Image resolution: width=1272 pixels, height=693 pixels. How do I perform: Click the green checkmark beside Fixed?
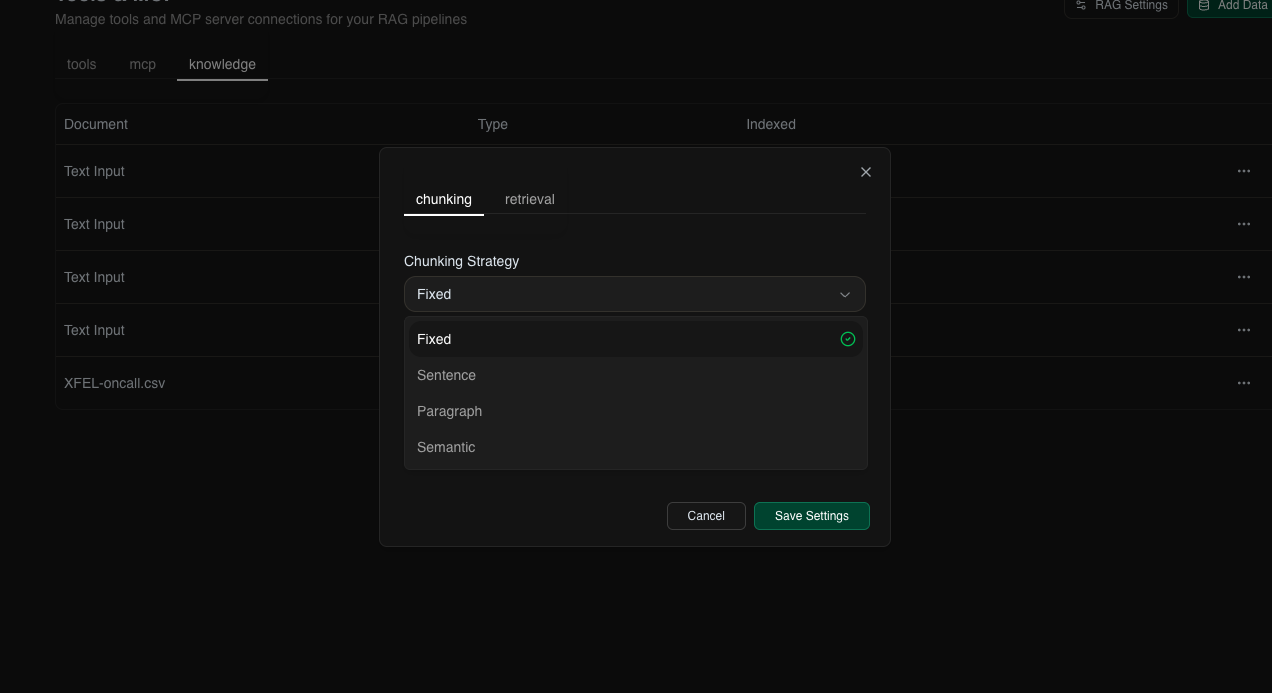click(x=848, y=339)
